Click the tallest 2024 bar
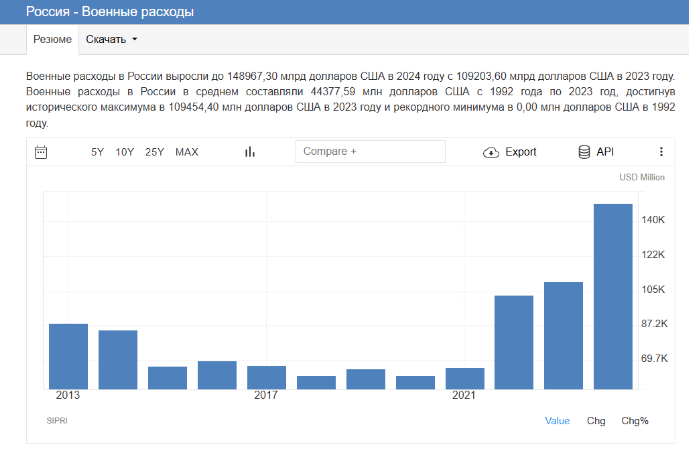 (613, 296)
